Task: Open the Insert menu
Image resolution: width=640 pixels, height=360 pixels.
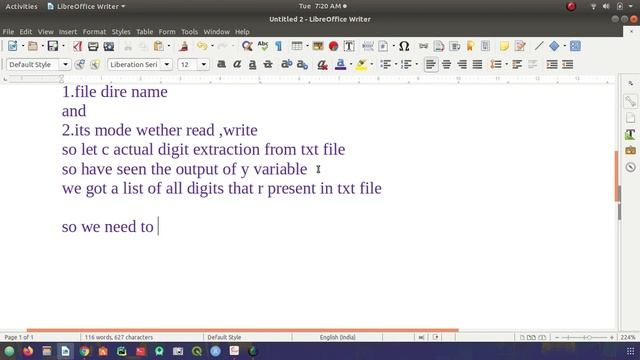Action: tap(68, 32)
